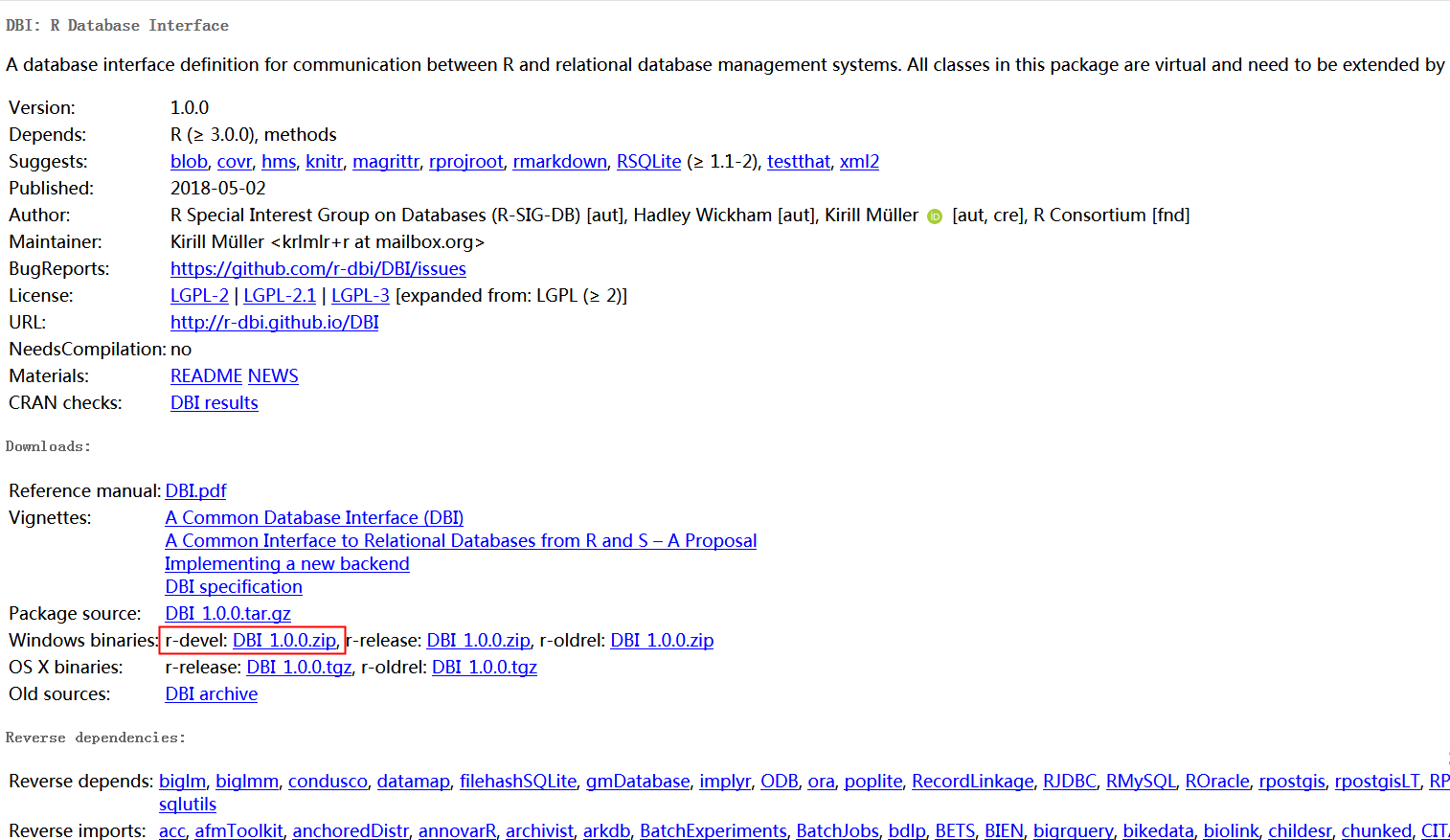Download r-oldrel Windows binary DBI_1.0.0.zip
Image resolution: width=1450 pixels, height=840 pixels.
pos(662,641)
